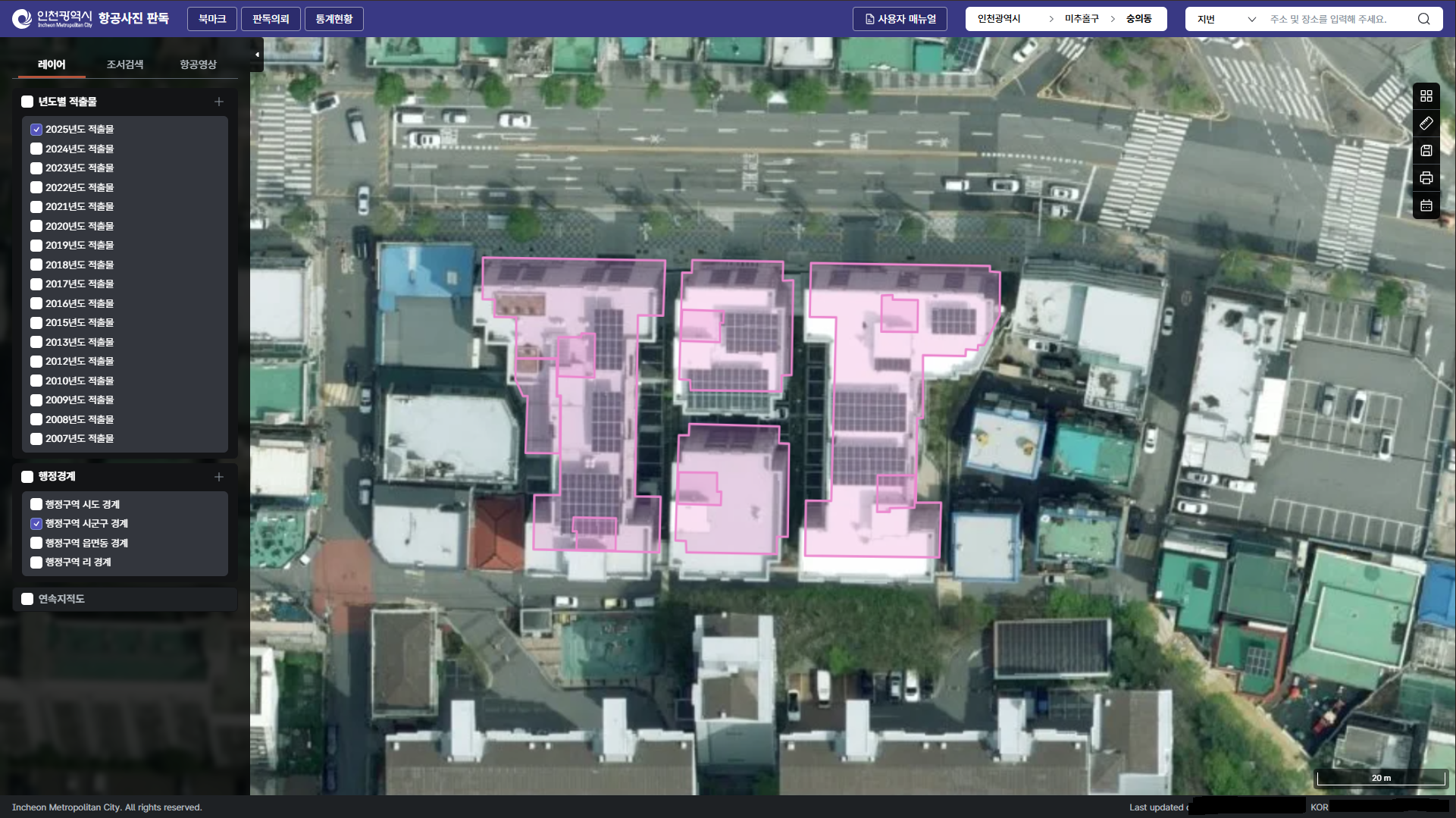This screenshot has width=1456, height=818.
Task: Switch to the 항공영상 tab
Action: point(198,64)
